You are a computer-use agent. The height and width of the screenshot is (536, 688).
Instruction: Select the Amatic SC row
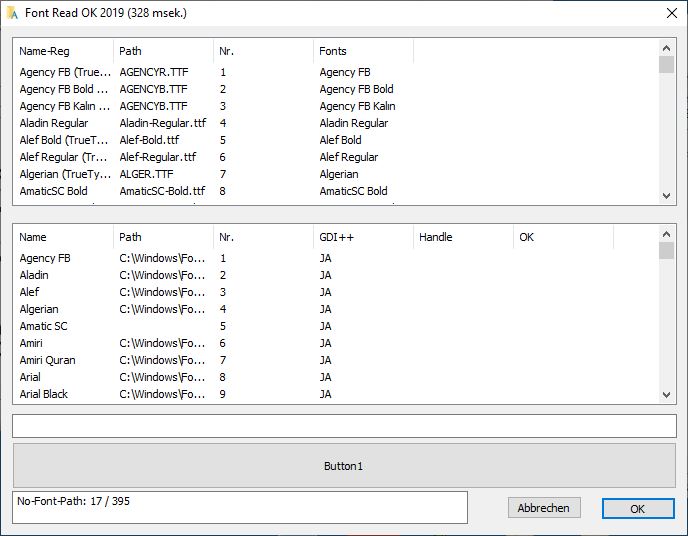pyautogui.click(x=43, y=326)
